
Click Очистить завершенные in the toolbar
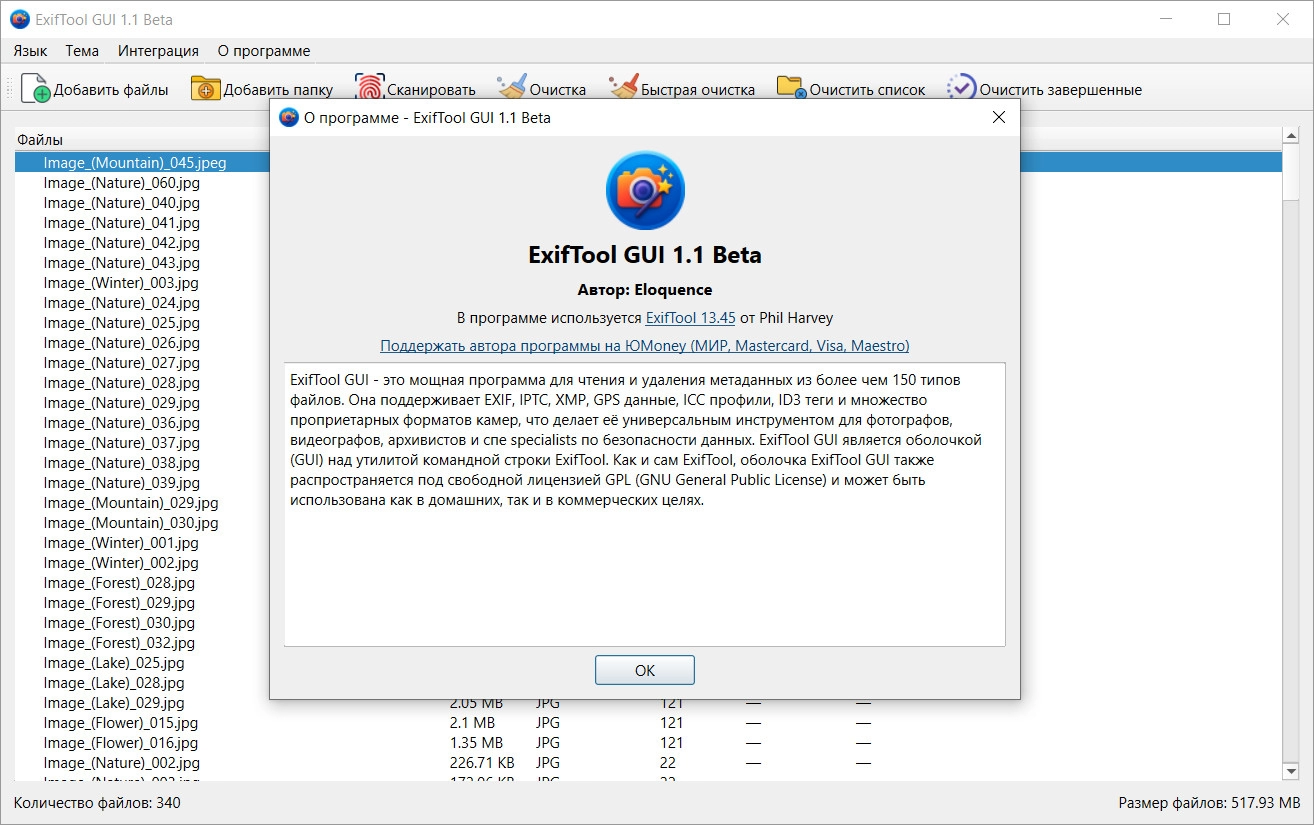point(1044,89)
